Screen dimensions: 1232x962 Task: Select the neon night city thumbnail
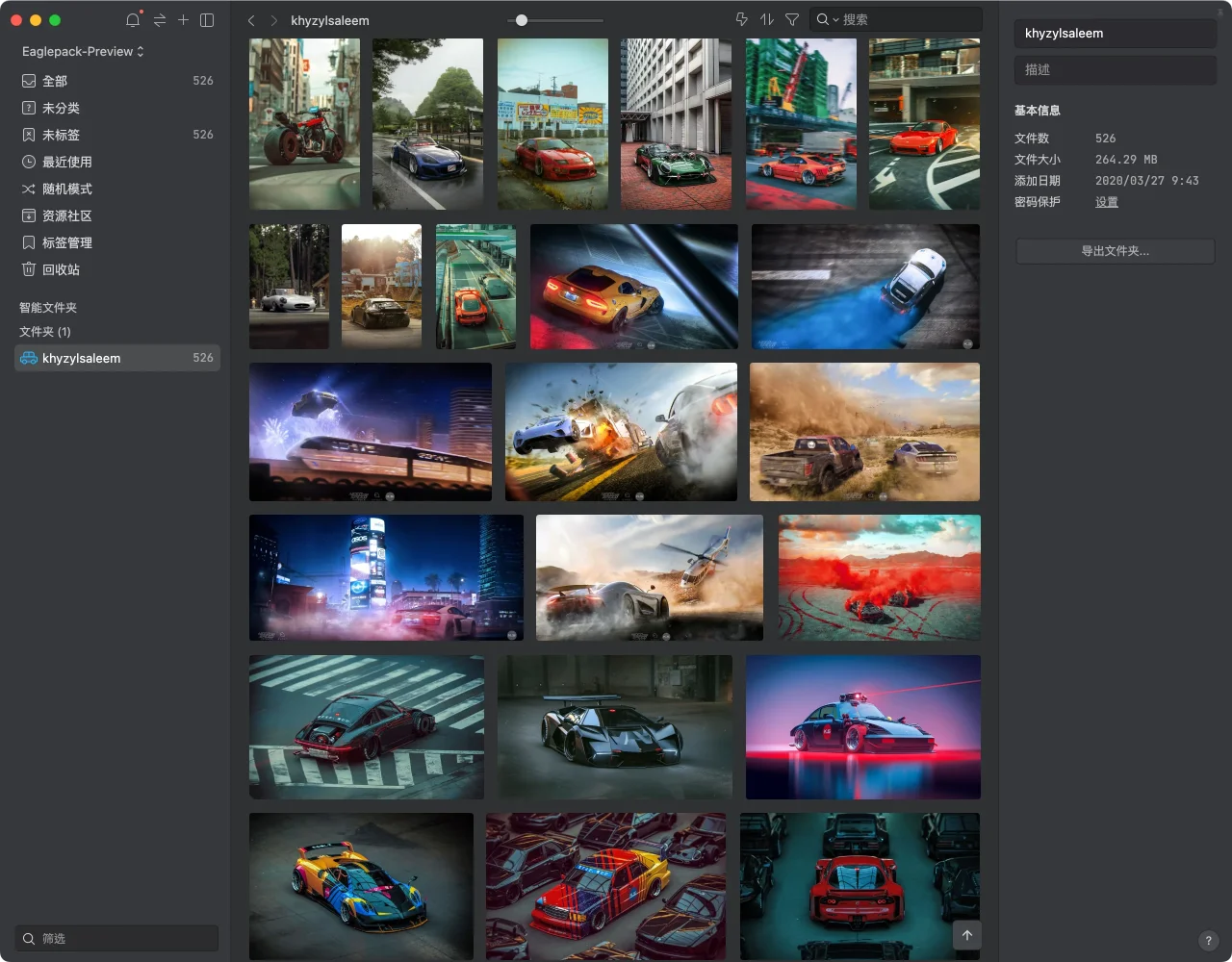pos(386,577)
